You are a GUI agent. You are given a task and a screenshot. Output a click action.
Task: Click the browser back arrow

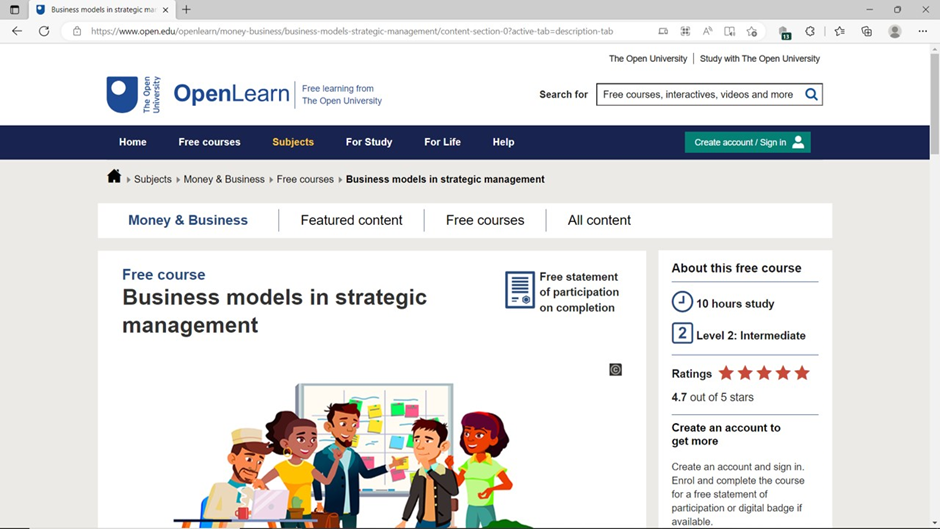[x=17, y=31]
